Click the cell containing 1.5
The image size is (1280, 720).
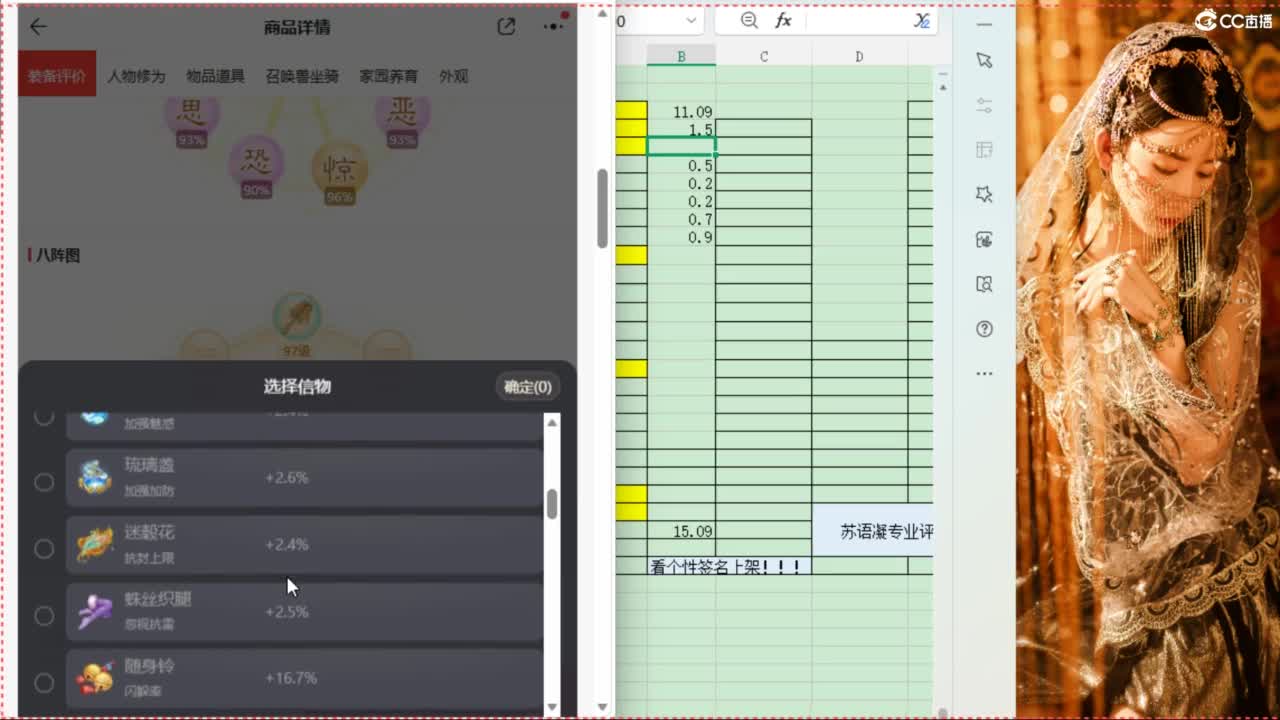tap(681, 129)
